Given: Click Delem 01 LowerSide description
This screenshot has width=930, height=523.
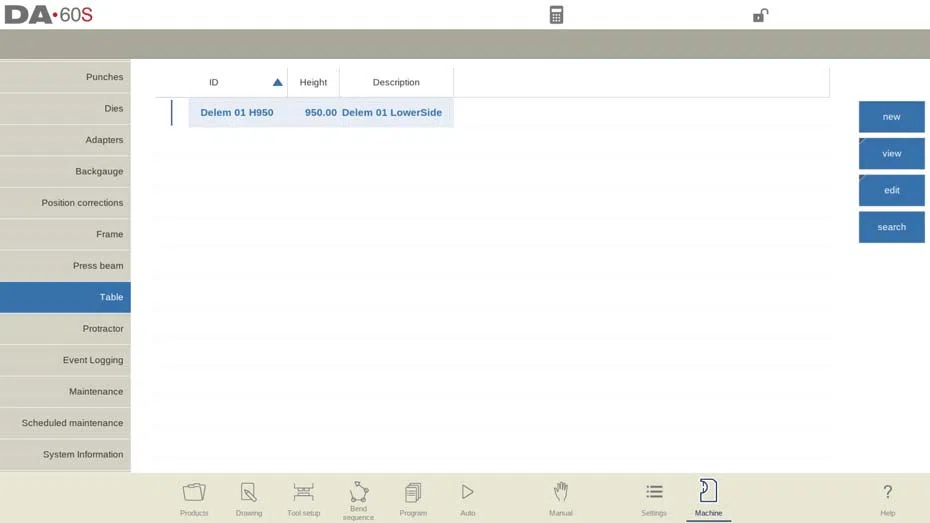Looking at the screenshot, I should pyautogui.click(x=391, y=113).
